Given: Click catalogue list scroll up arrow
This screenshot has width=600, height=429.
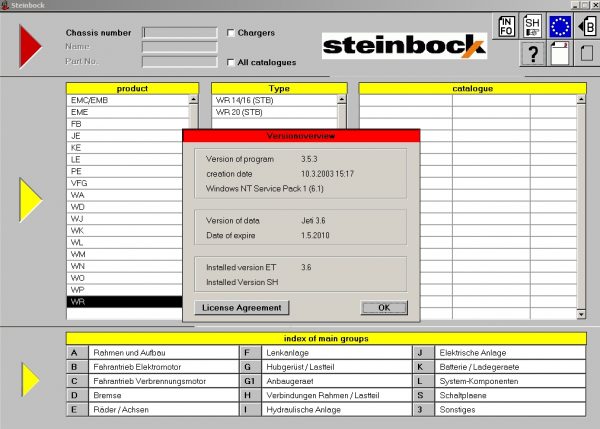Looking at the screenshot, I should pos(581,100).
